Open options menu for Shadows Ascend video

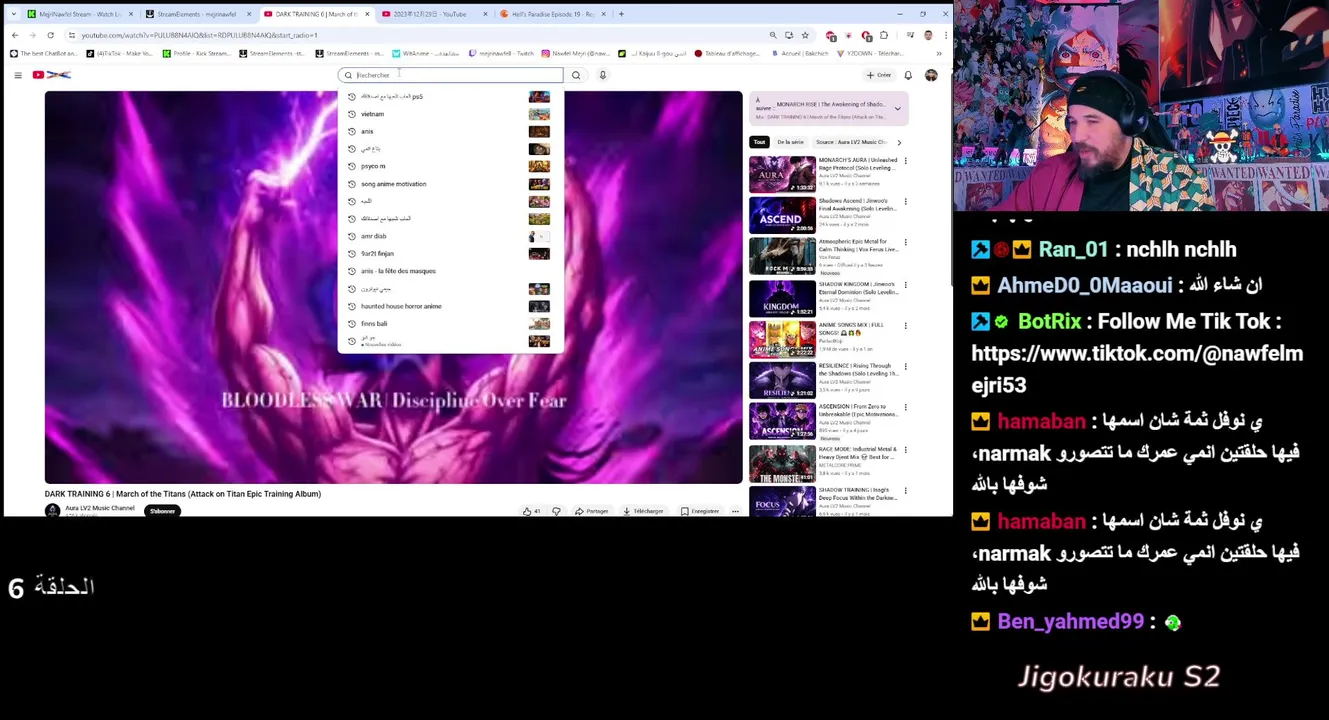(x=906, y=202)
